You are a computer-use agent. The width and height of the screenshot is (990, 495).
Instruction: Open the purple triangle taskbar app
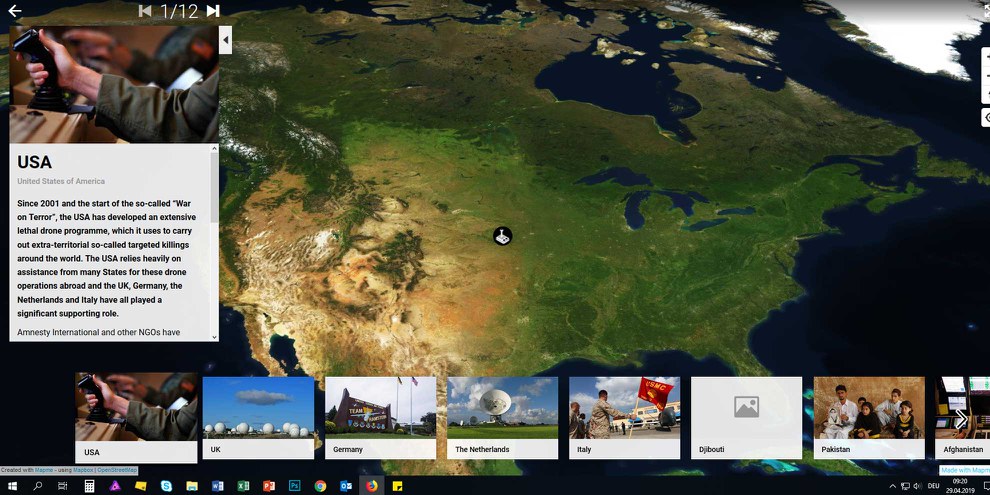point(115,486)
